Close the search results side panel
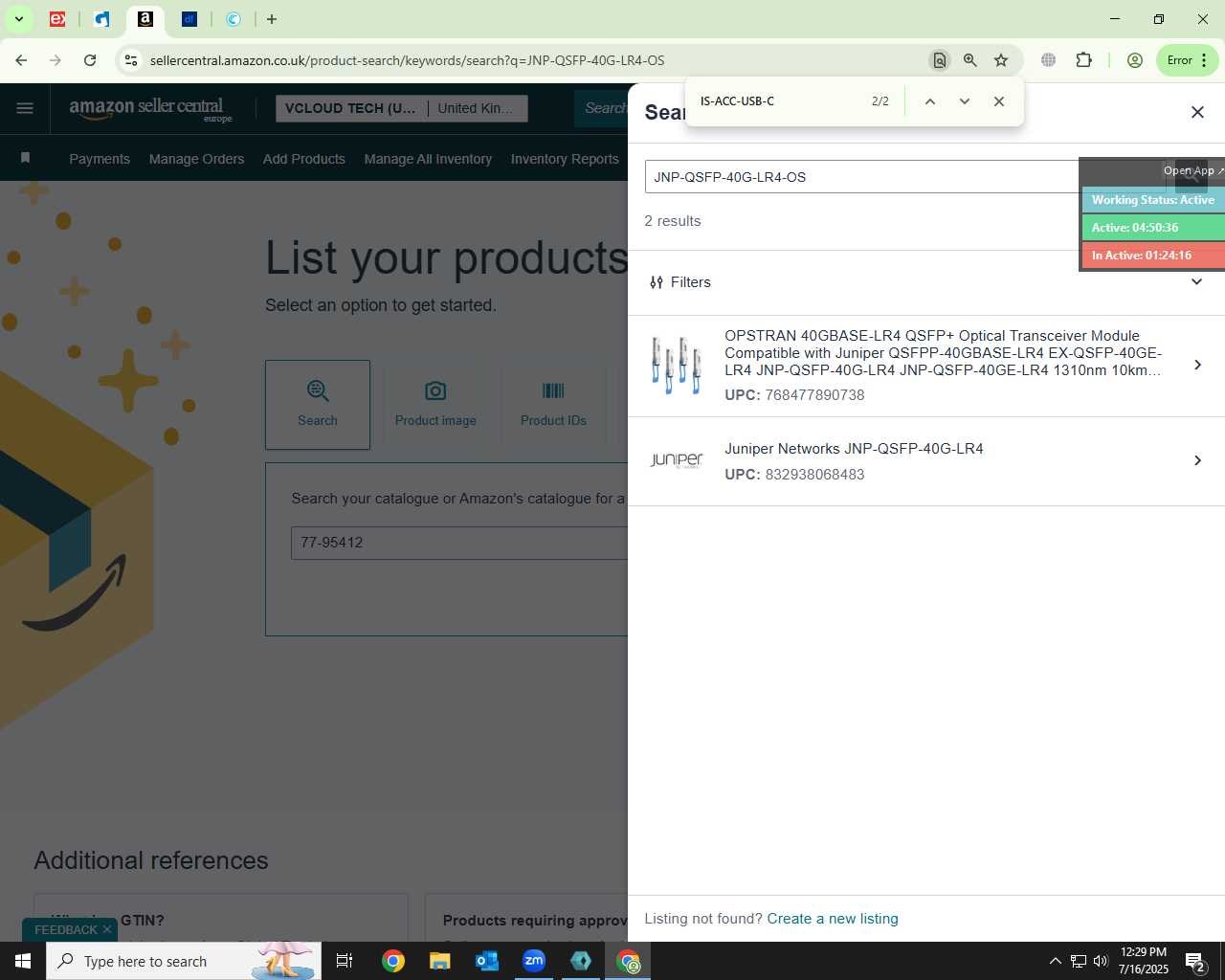 (x=1197, y=112)
